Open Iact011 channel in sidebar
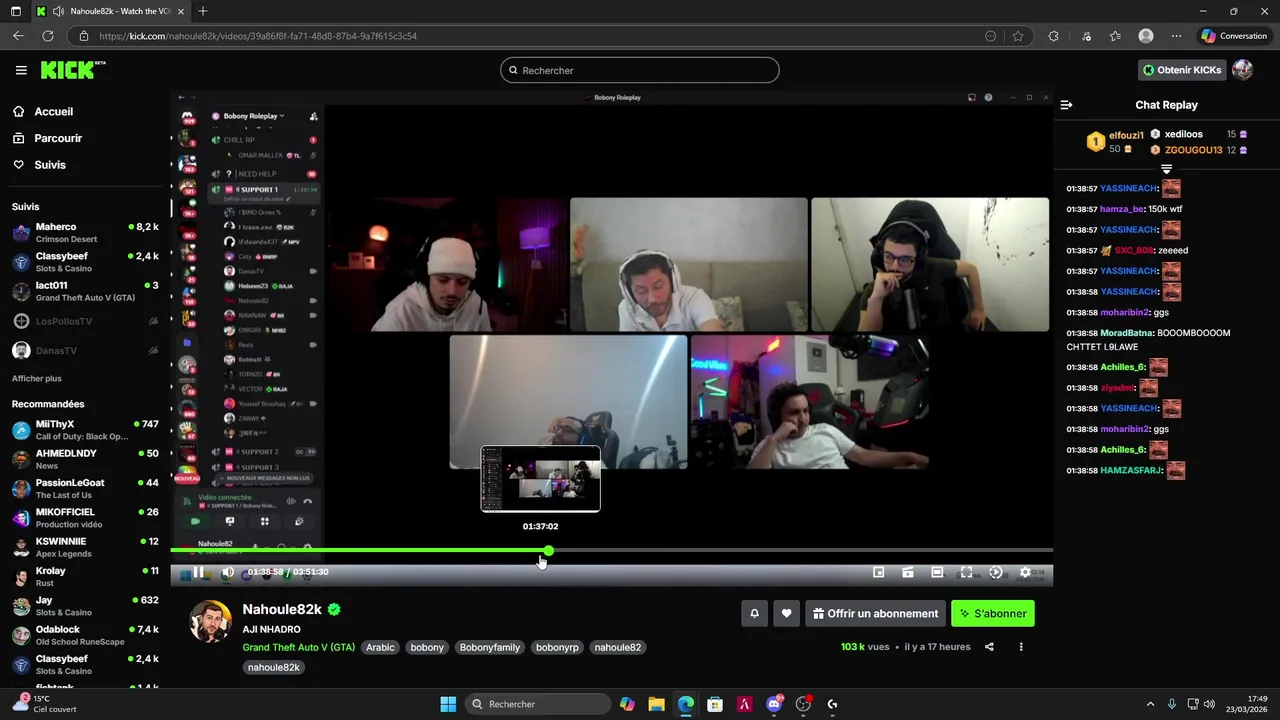This screenshot has width=1280, height=720. coord(85,292)
